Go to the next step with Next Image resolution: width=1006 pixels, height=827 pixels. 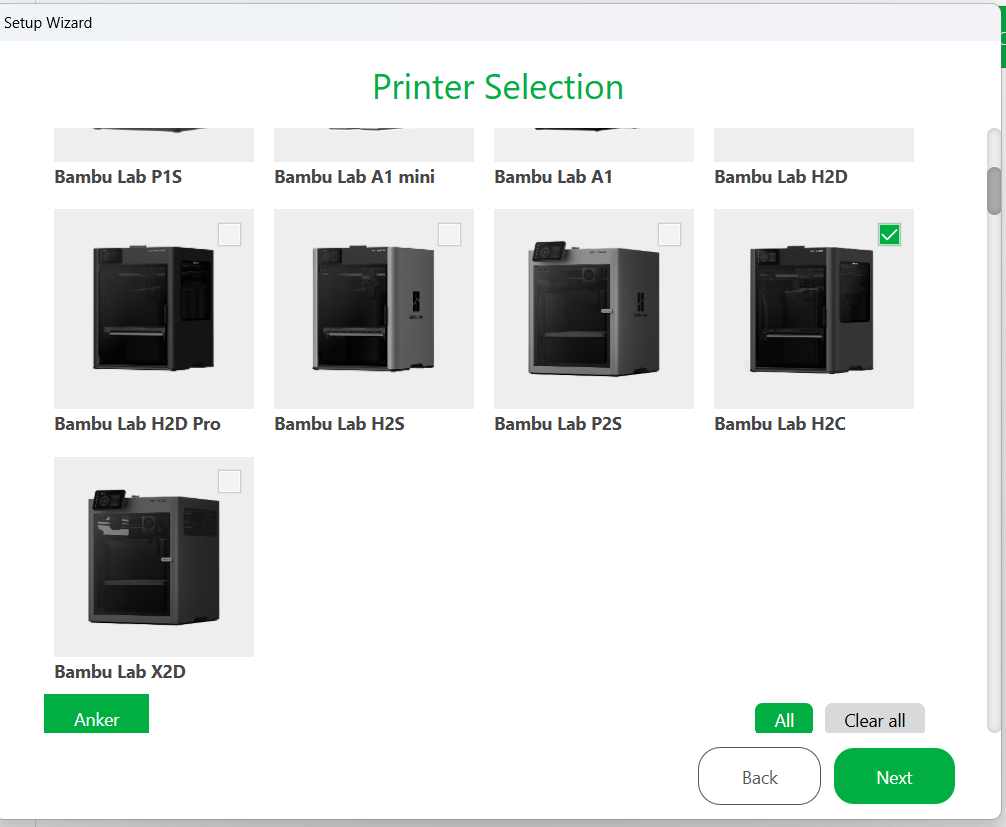[x=894, y=776]
